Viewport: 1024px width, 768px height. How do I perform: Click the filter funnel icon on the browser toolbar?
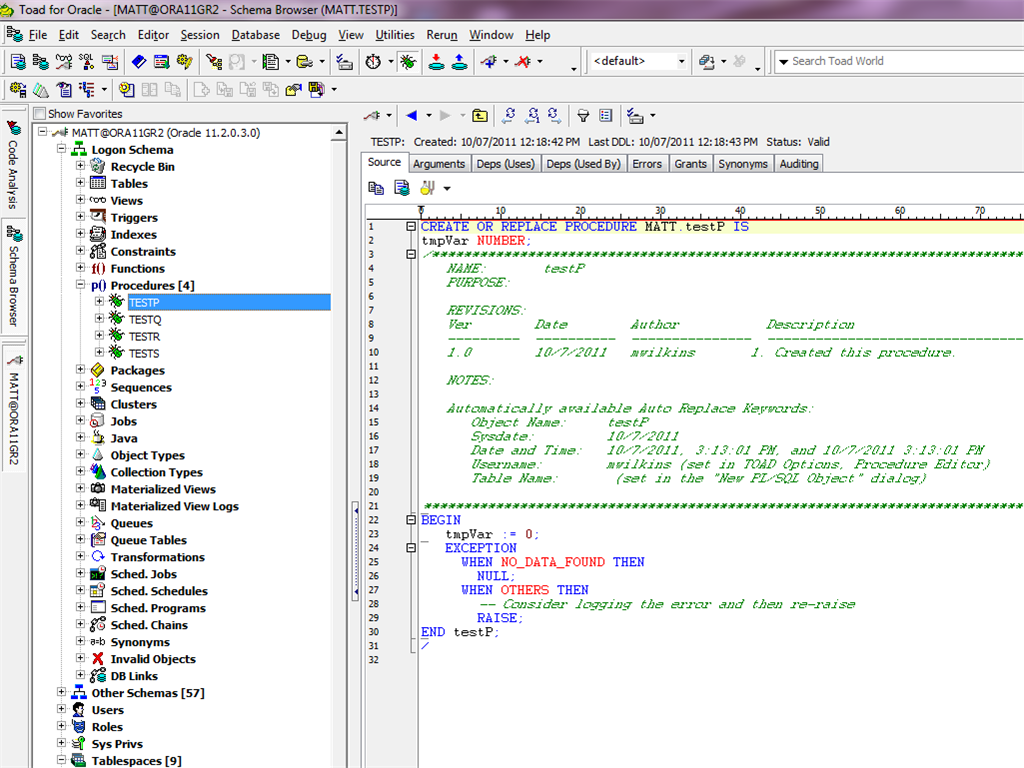coord(583,115)
